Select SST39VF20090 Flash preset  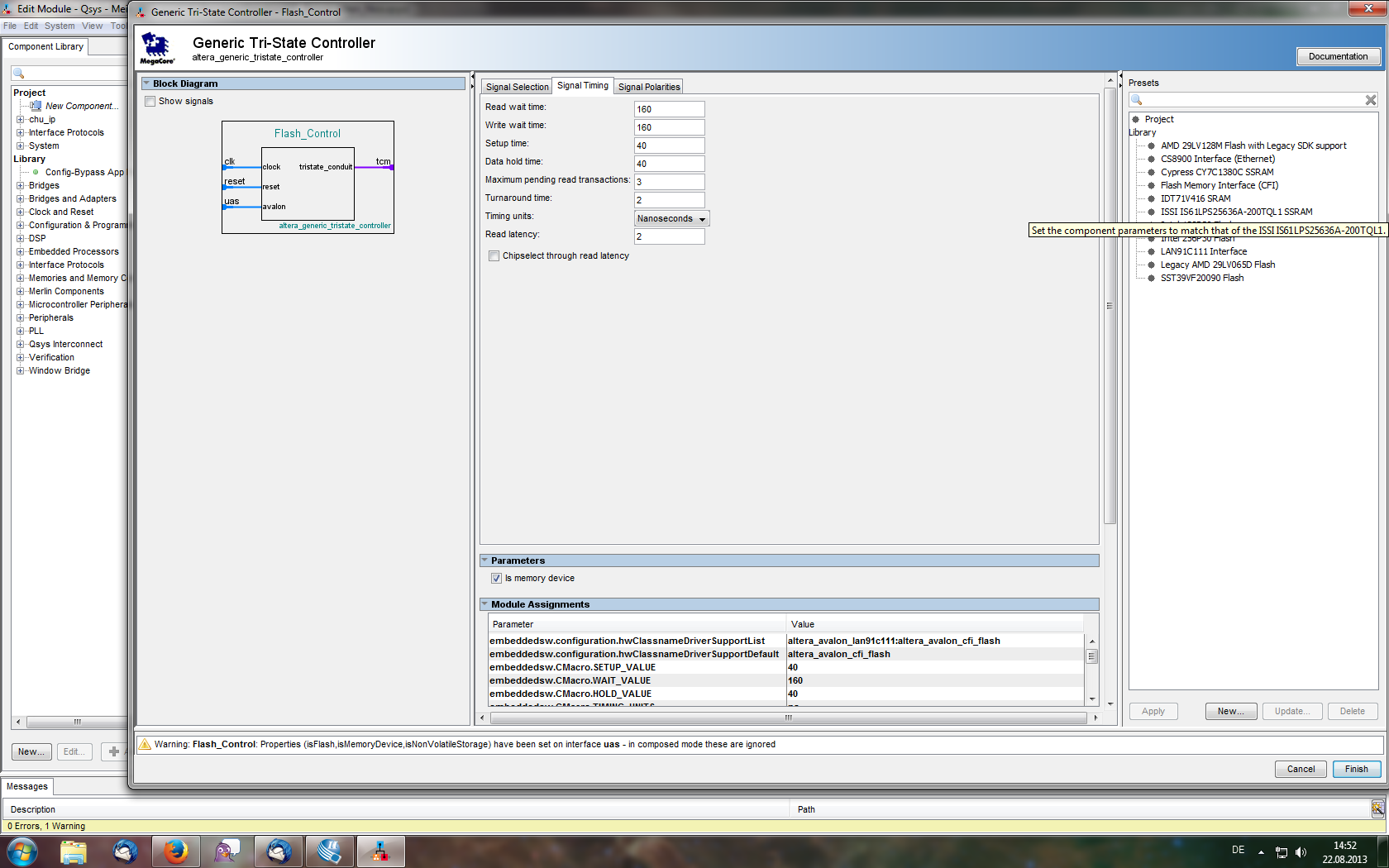pyautogui.click(x=1201, y=278)
